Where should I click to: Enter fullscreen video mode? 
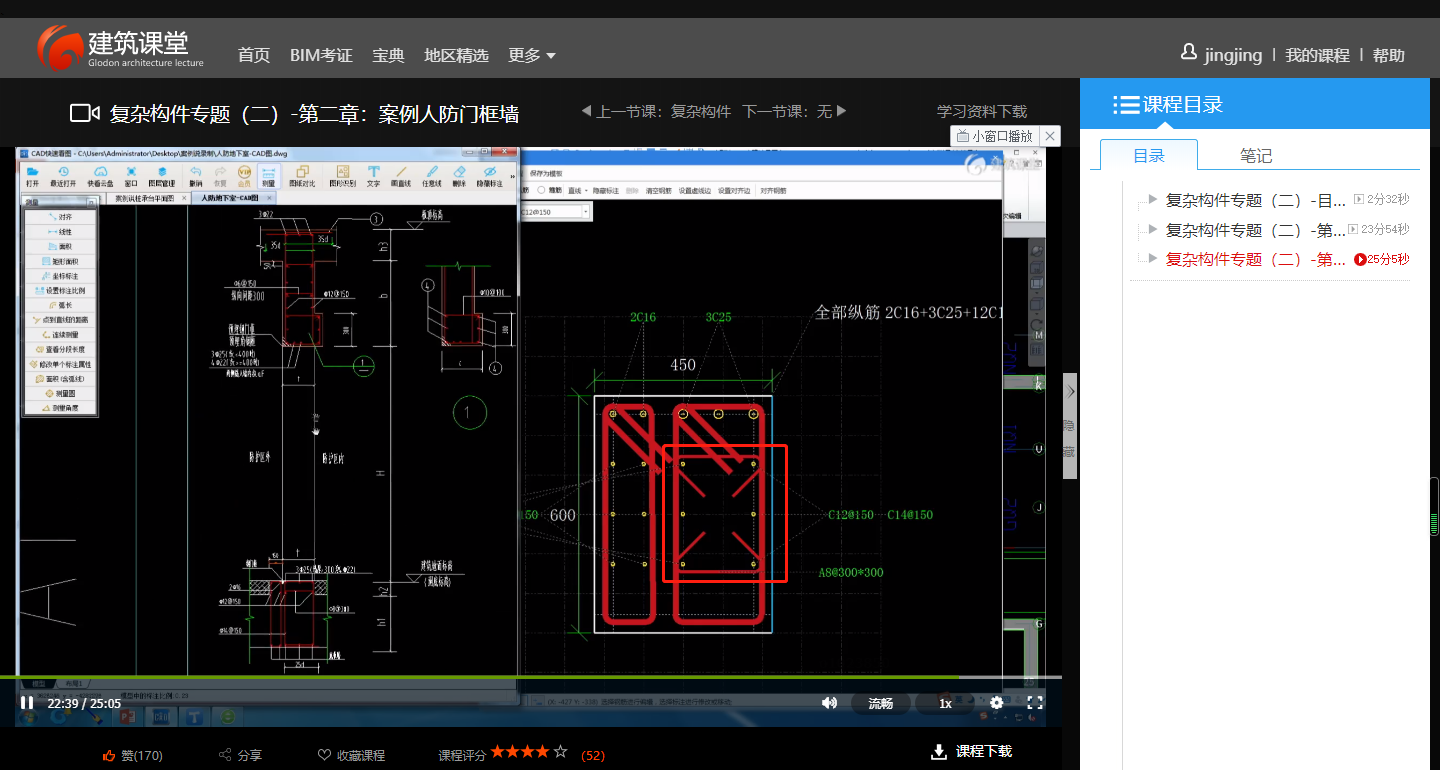point(1035,703)
